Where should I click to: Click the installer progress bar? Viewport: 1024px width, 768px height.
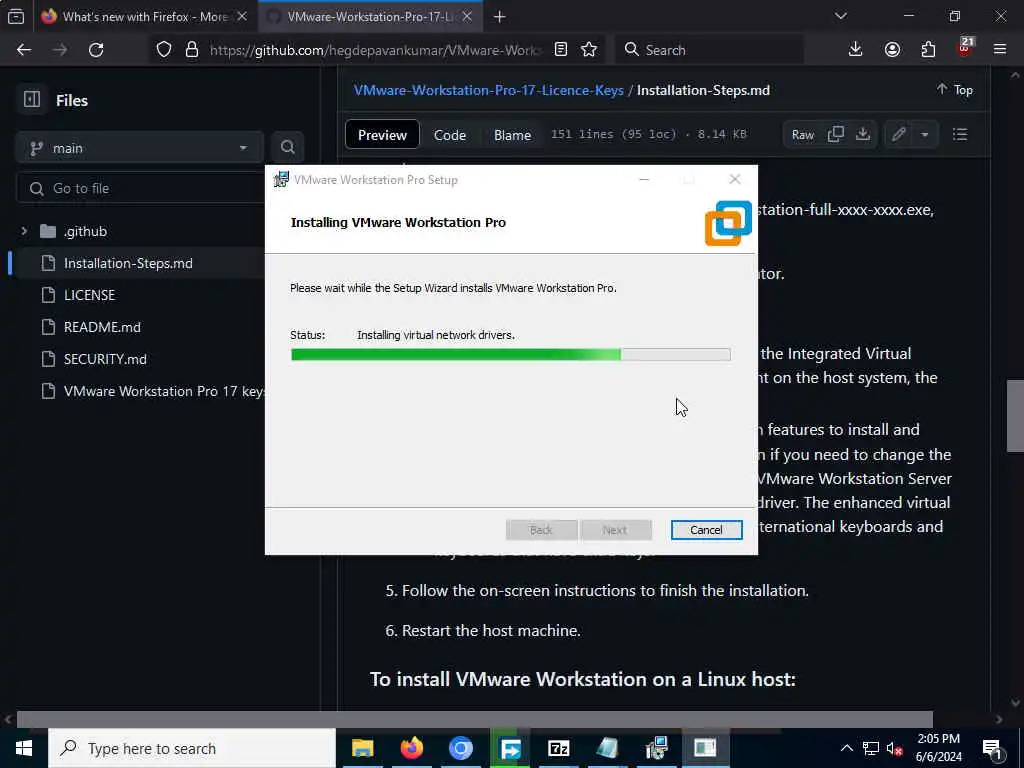pos(510,355)
